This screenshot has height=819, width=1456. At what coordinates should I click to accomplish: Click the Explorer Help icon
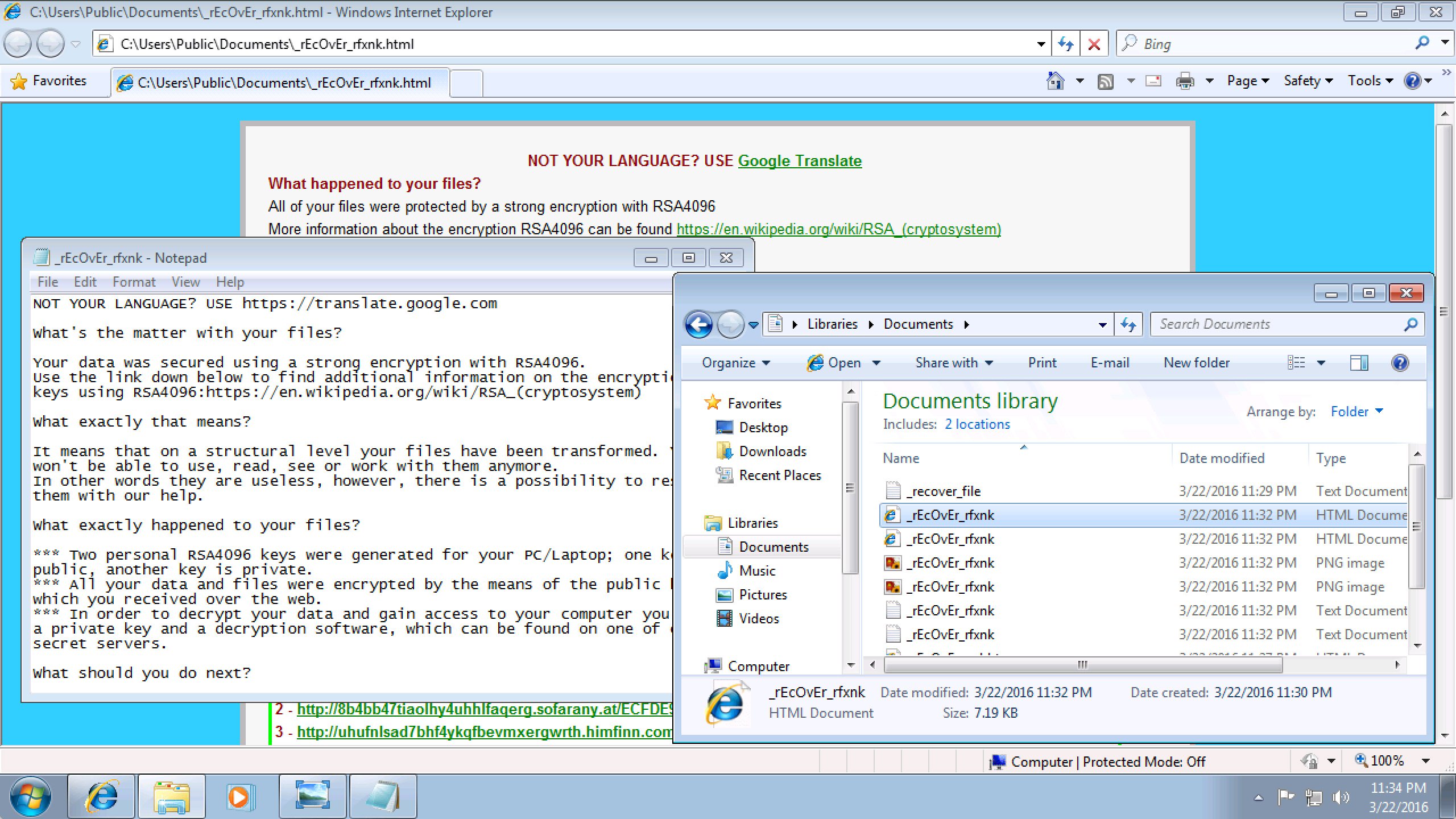pyautogui.click(x=1400, y=363)
